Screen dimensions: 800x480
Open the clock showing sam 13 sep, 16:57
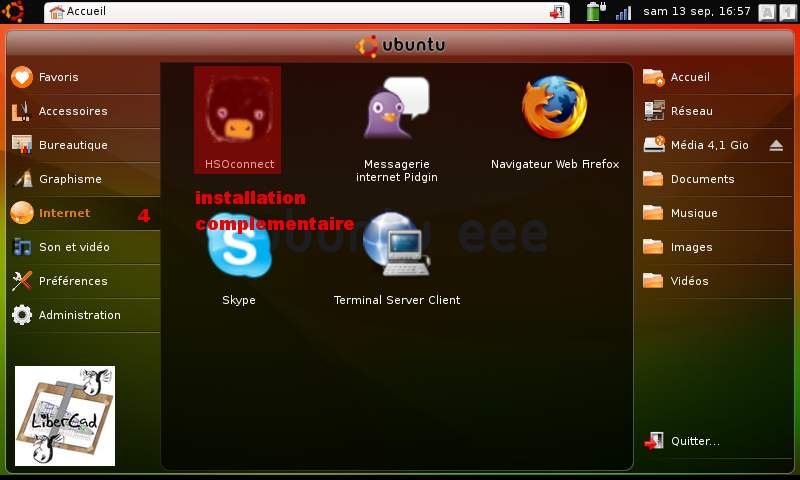(696, 11)
